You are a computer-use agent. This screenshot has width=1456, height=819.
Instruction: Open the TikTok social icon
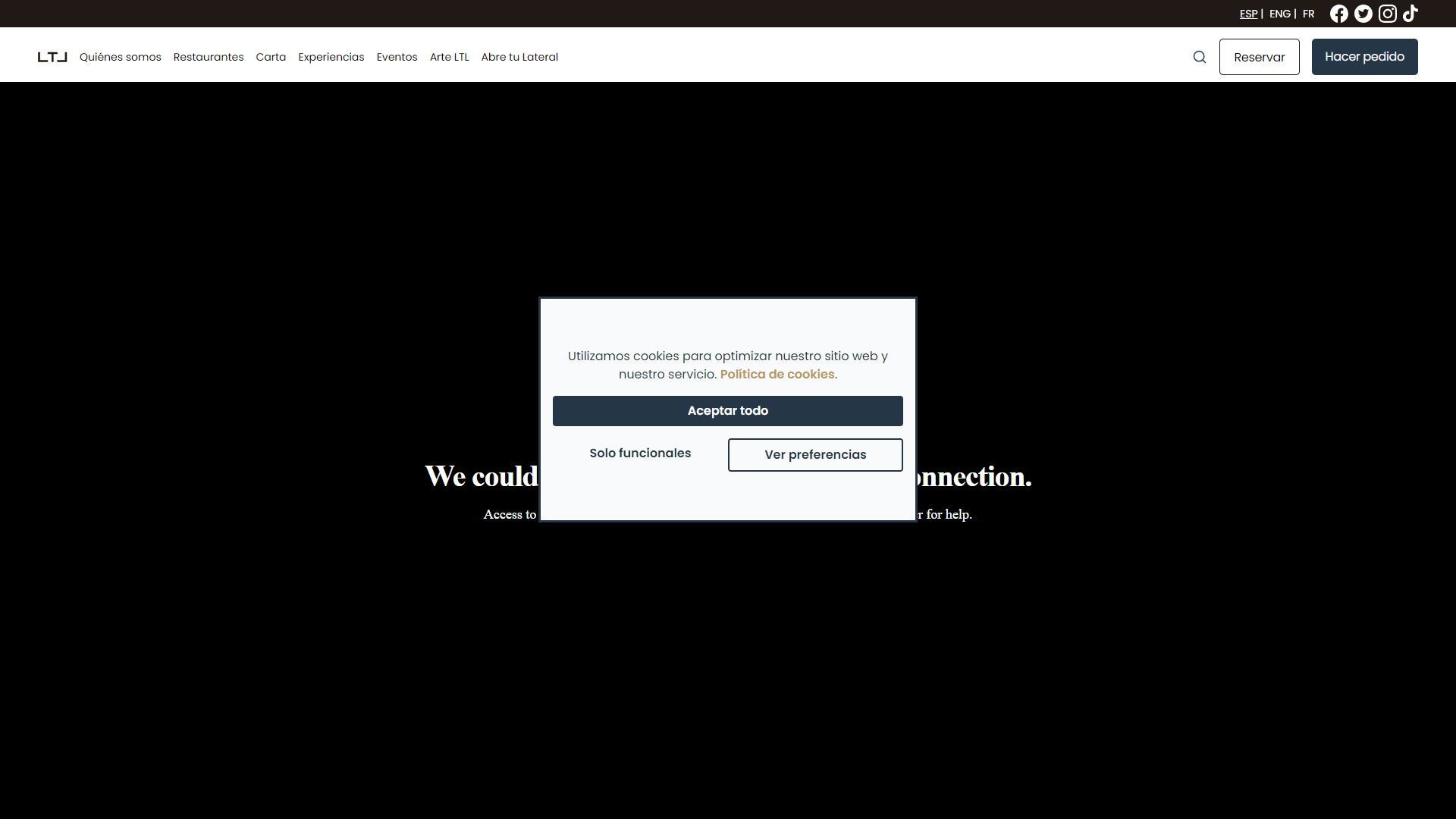click(x=1411, y=13)
